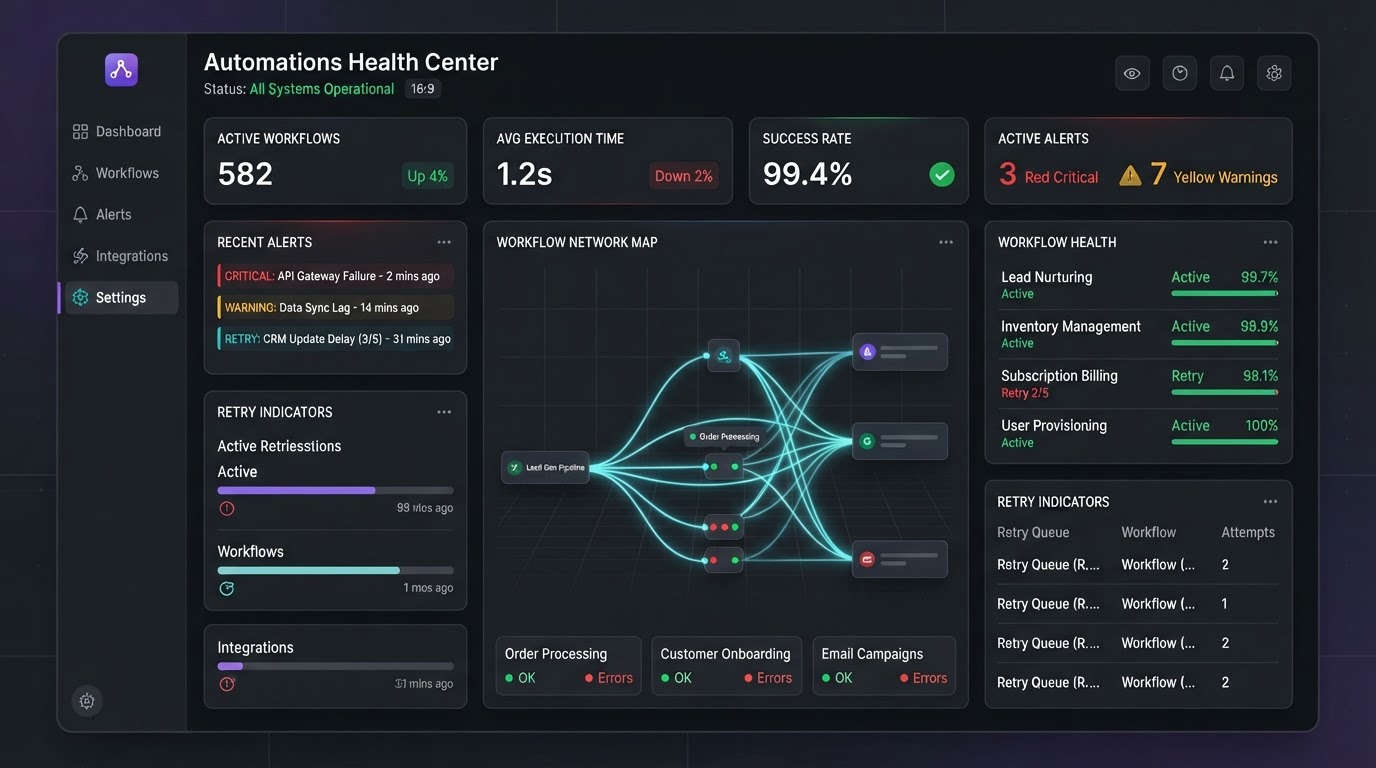
Task: Open the header settings gear icon
Action: [1274, 73]
